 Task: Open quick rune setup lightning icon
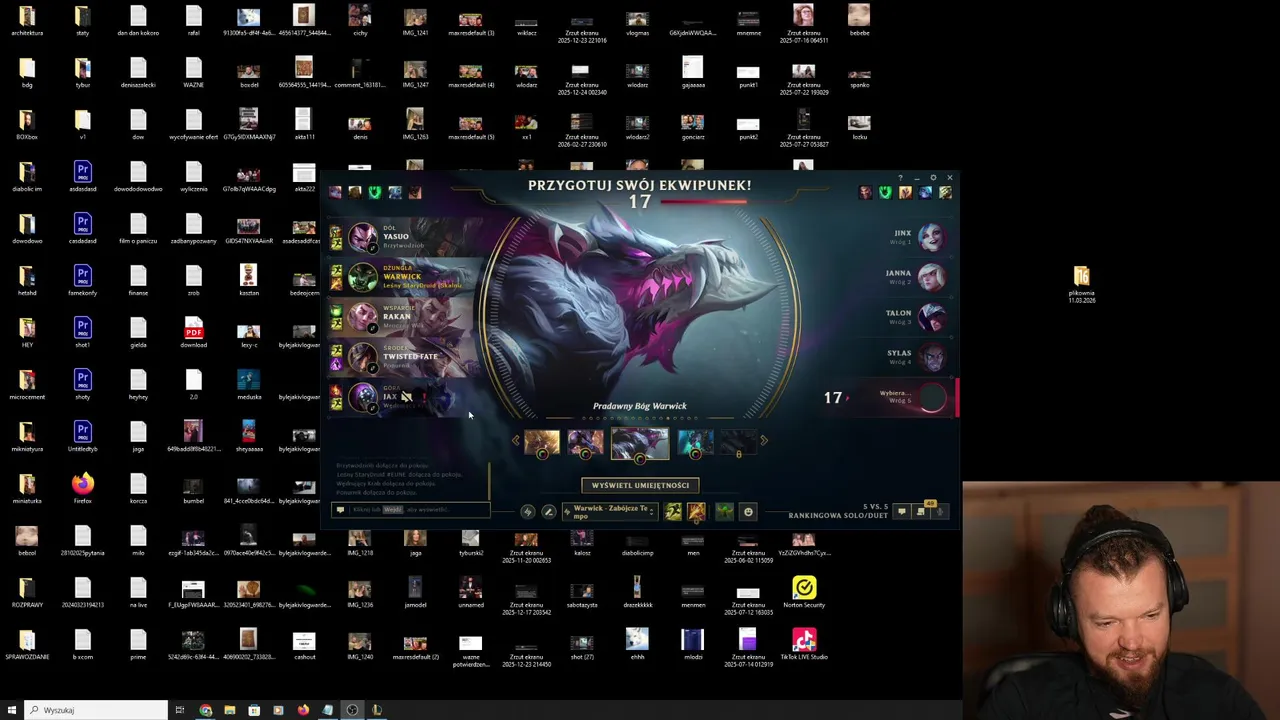coord(528,512)
